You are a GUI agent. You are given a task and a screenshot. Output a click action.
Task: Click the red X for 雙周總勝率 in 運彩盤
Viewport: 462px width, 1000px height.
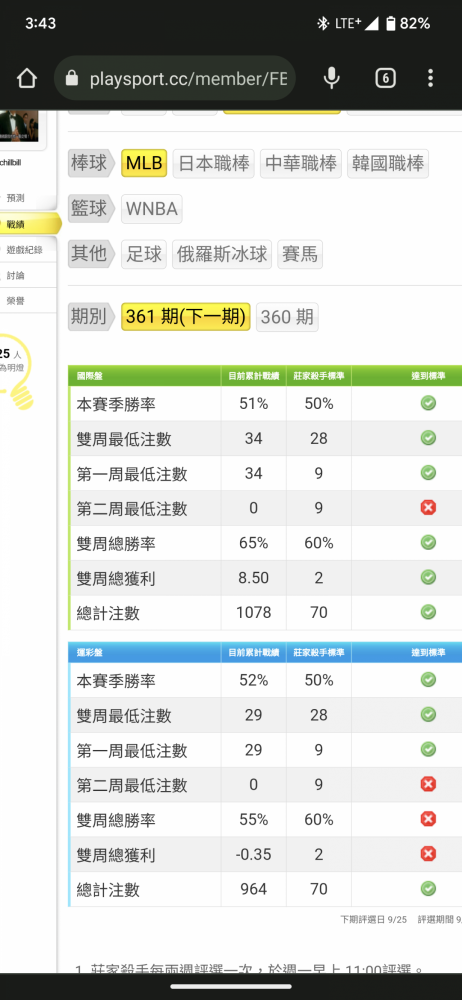tap(428, 819)
